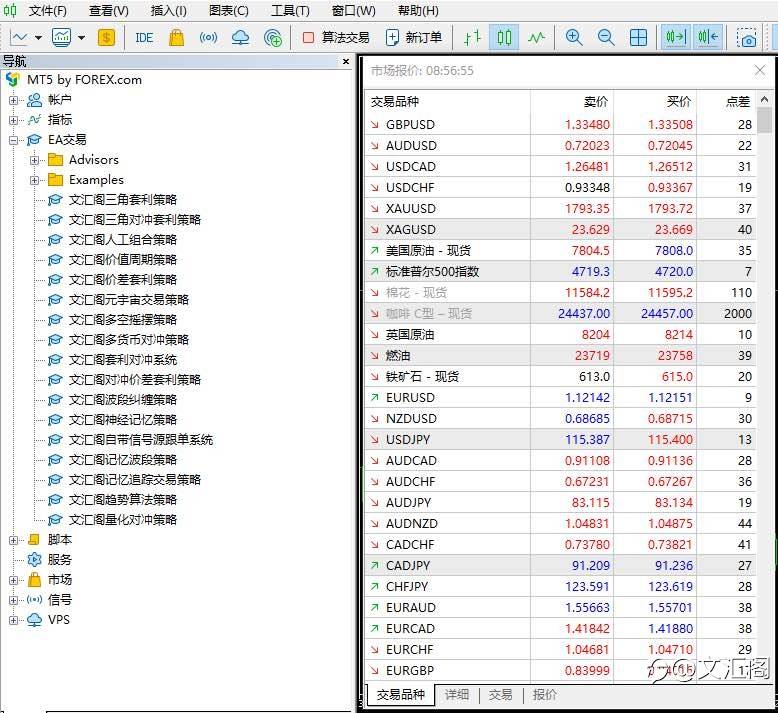Select MT5 by FOREX.com root node
This screenshot has height=713, width=778.
pyautogui.click(x=84, y=79)
